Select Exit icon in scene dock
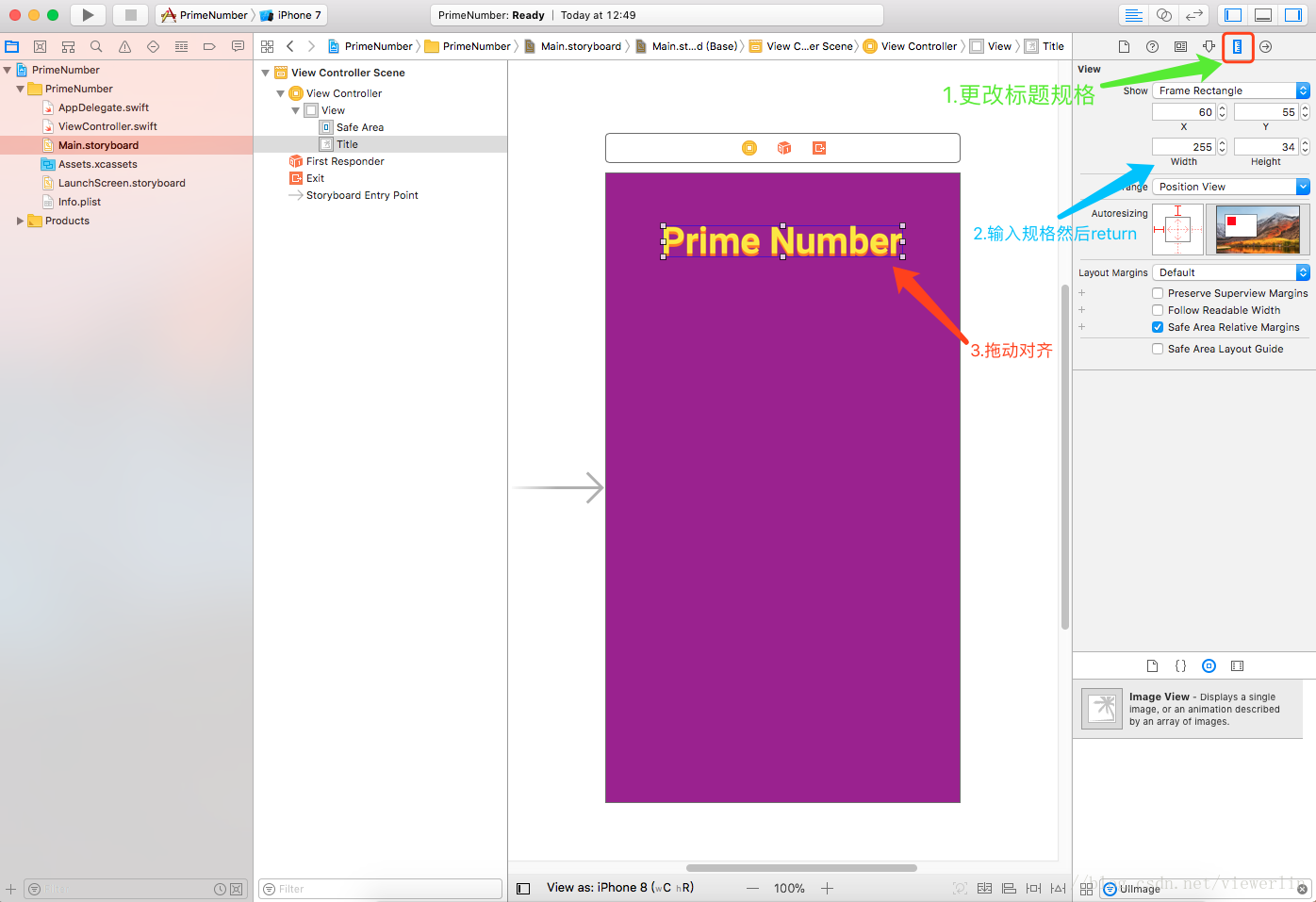The width and height of the screenshot is (1316, 902). pyautogui.click(x=819, y=148)
